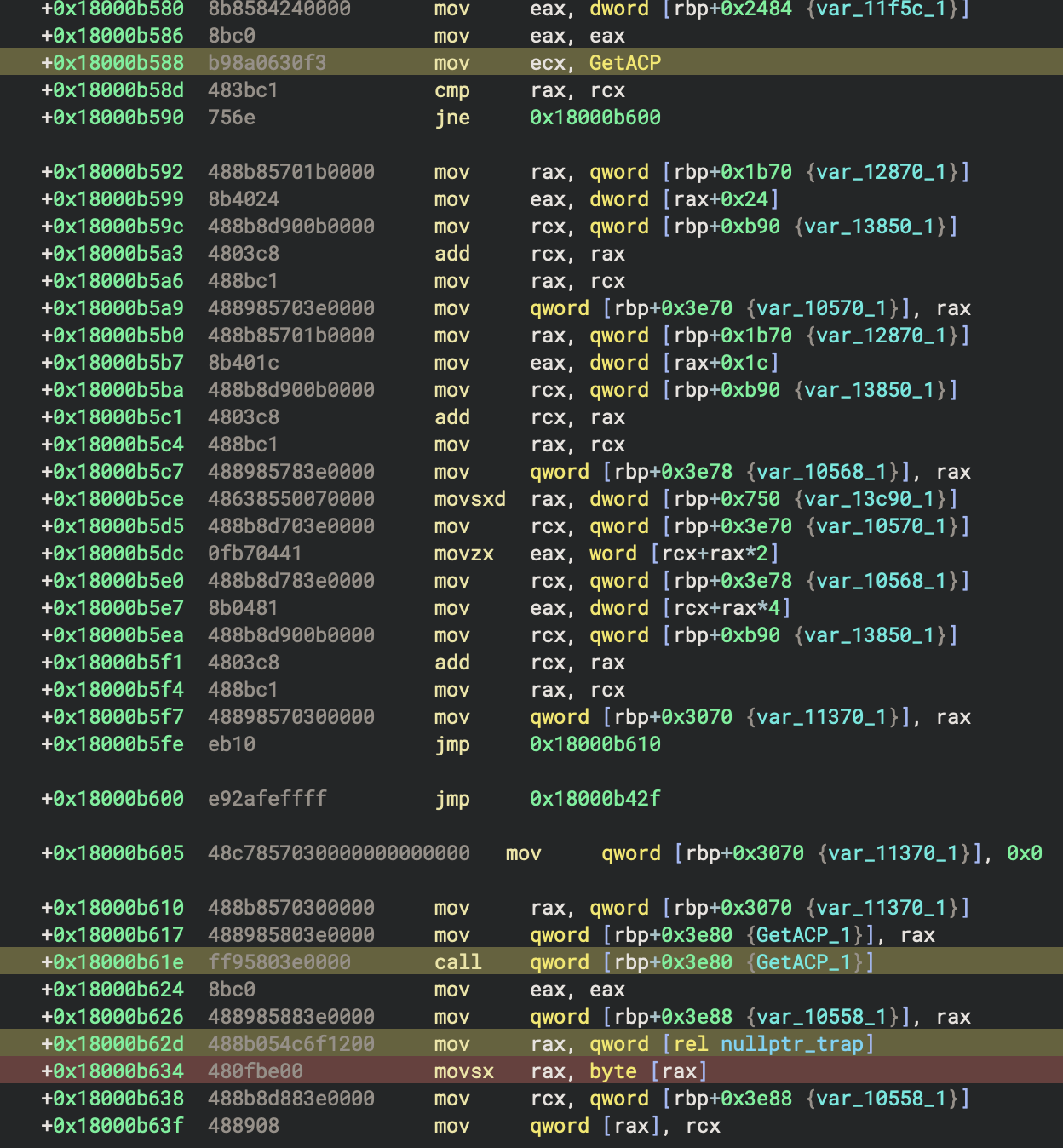Click the movsx mnemonic
The image size is (1063, 1148).
coord(464,1071)
